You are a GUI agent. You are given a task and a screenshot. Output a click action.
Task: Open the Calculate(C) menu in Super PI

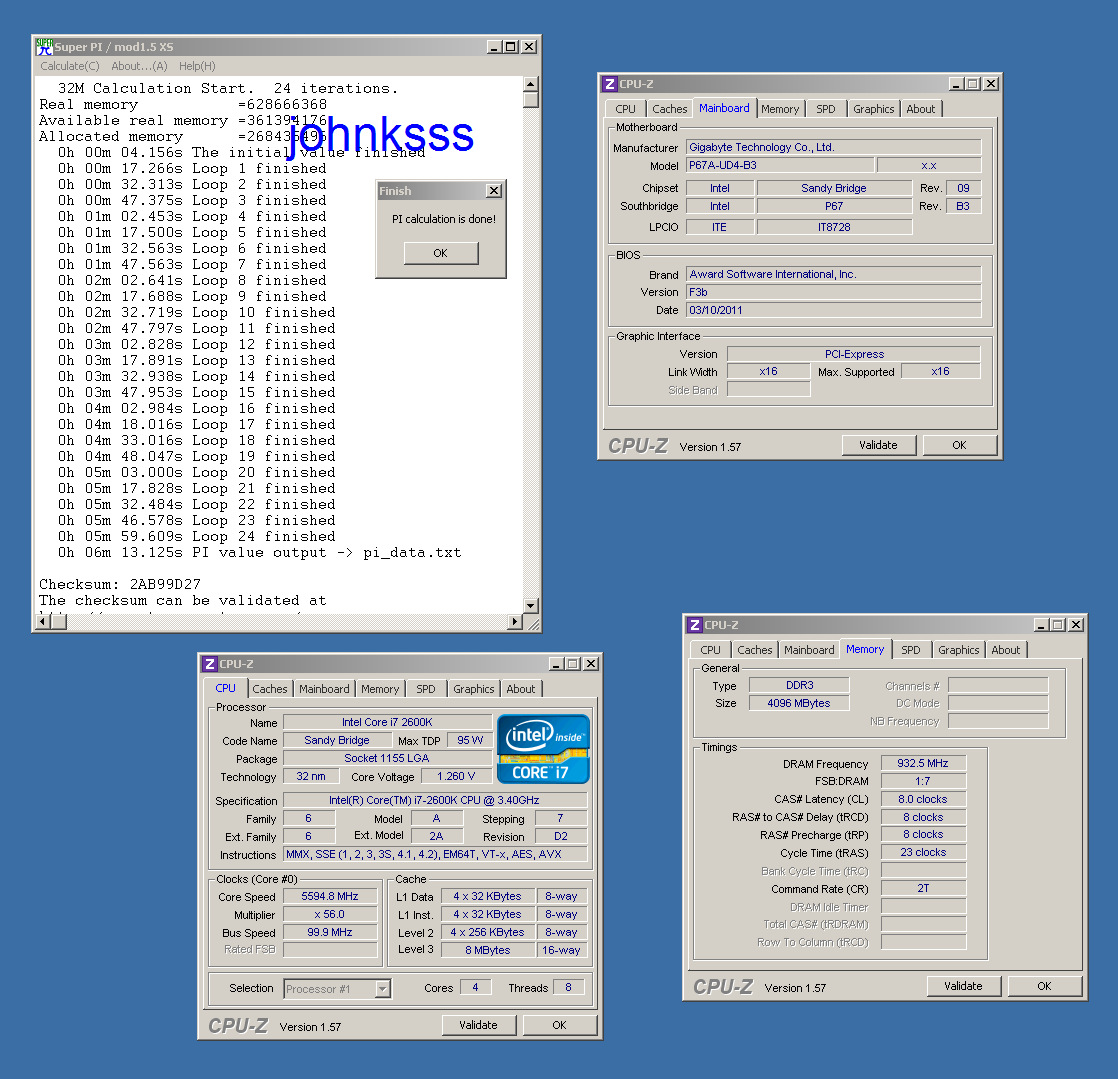pos(70,66)
